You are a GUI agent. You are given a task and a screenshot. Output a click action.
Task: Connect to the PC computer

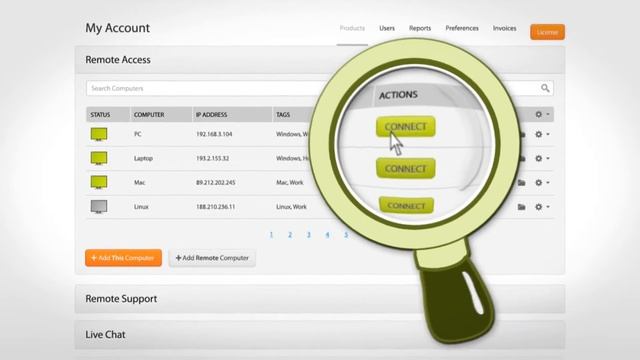[405, 127]
